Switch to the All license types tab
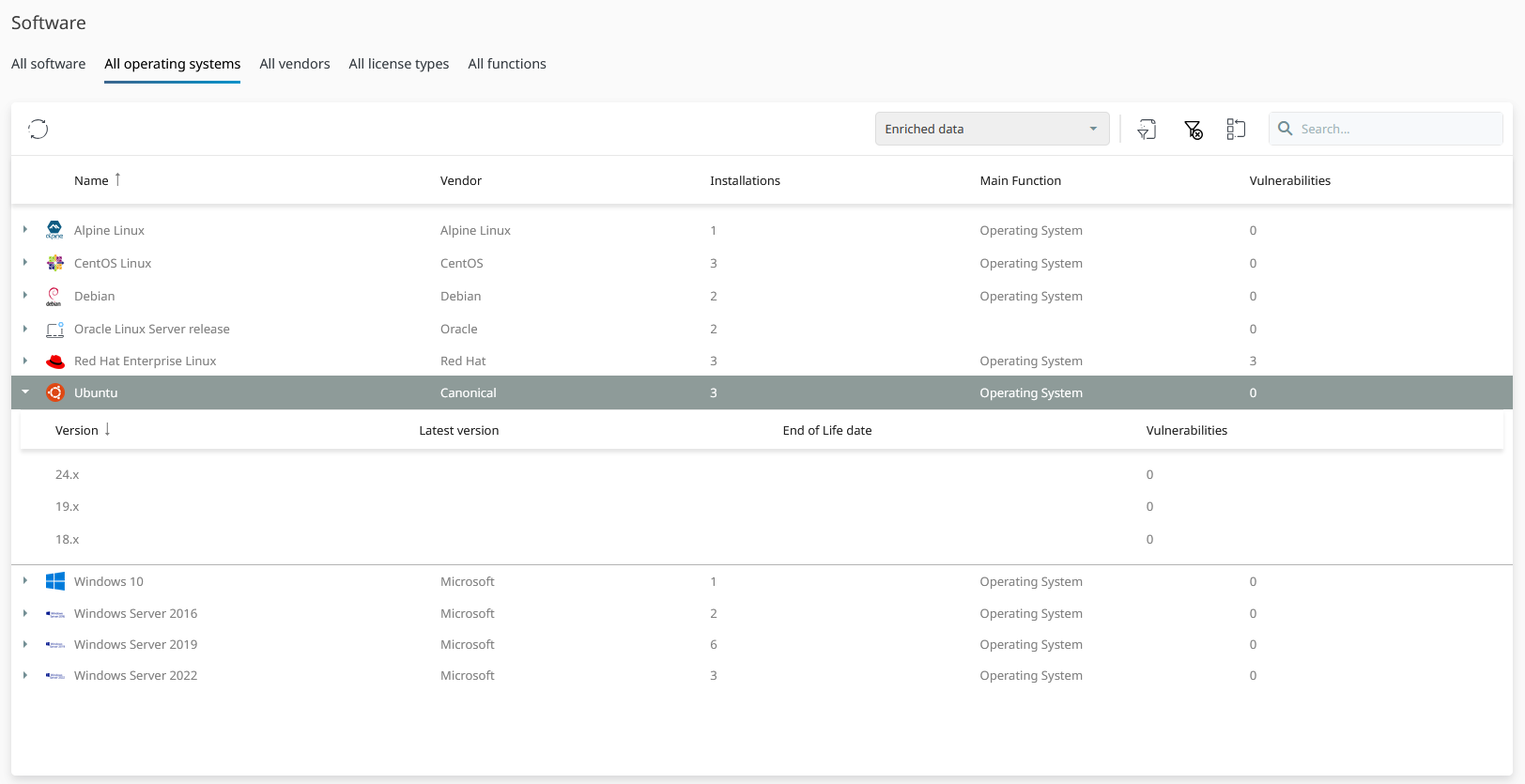The width and height of the screenshot is (1525, 784). pyautogui.click(x=398, y=64)
